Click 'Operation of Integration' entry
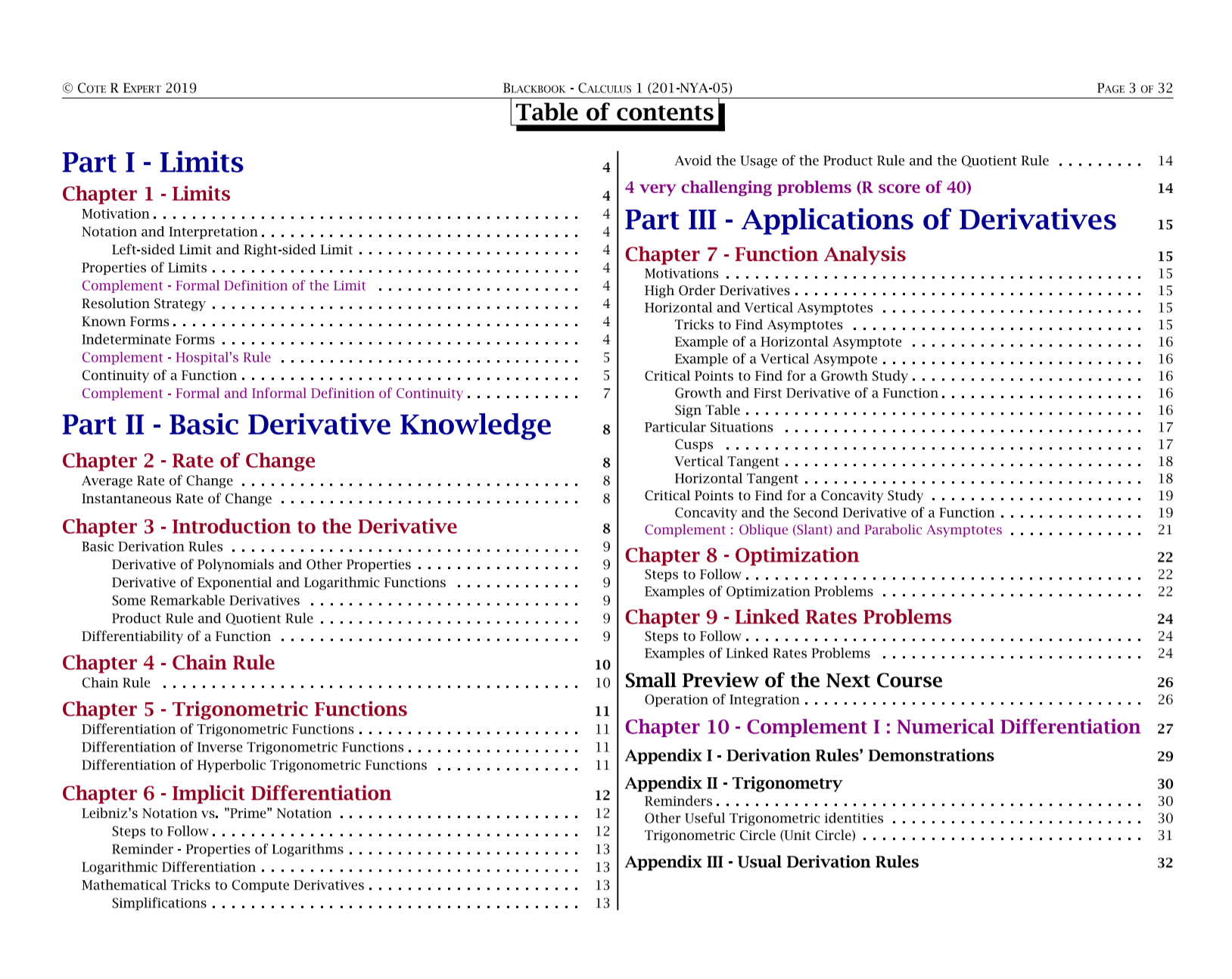The image size is (1232, 979). 722,701
